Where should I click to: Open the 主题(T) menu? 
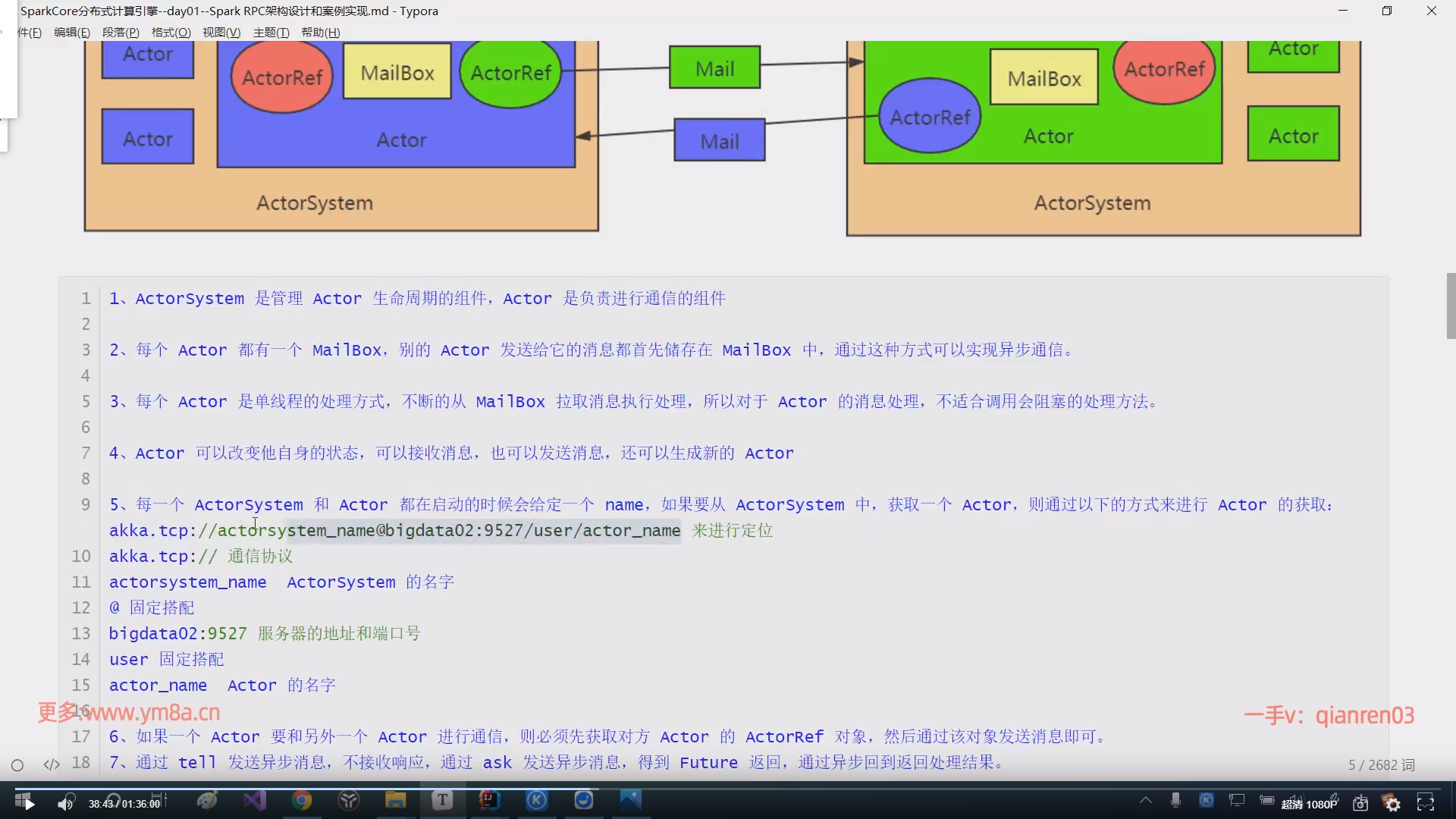pos(271,33)
